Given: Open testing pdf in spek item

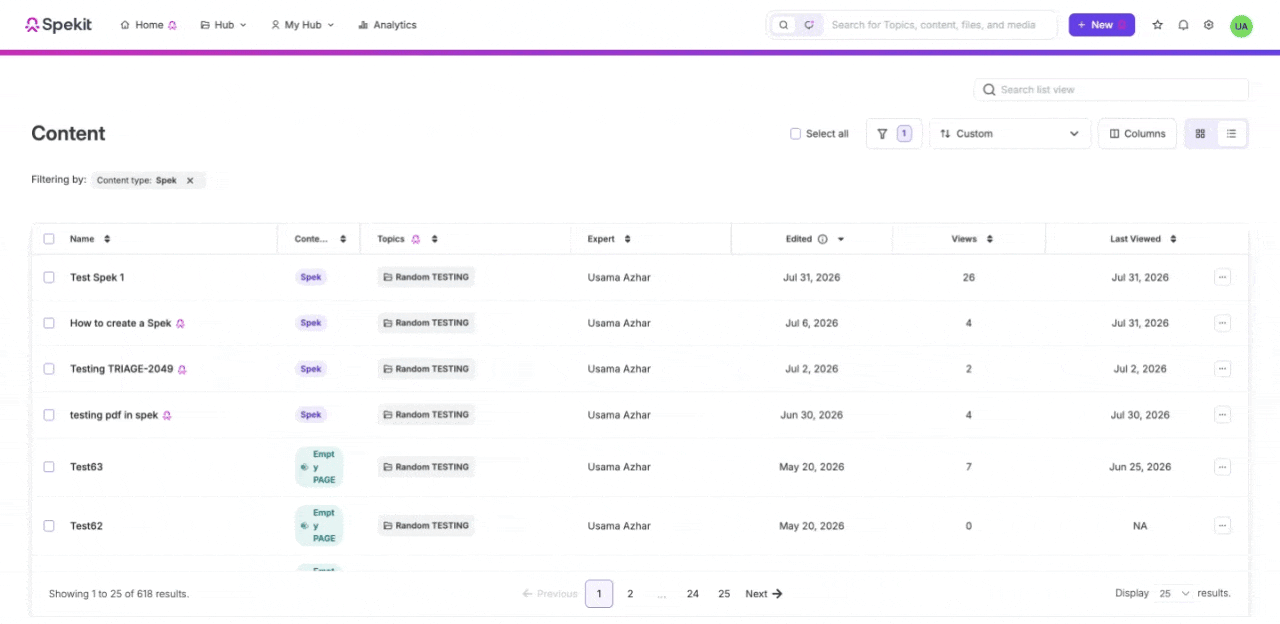Looking at the screenshot, I should tap(114, 415).
